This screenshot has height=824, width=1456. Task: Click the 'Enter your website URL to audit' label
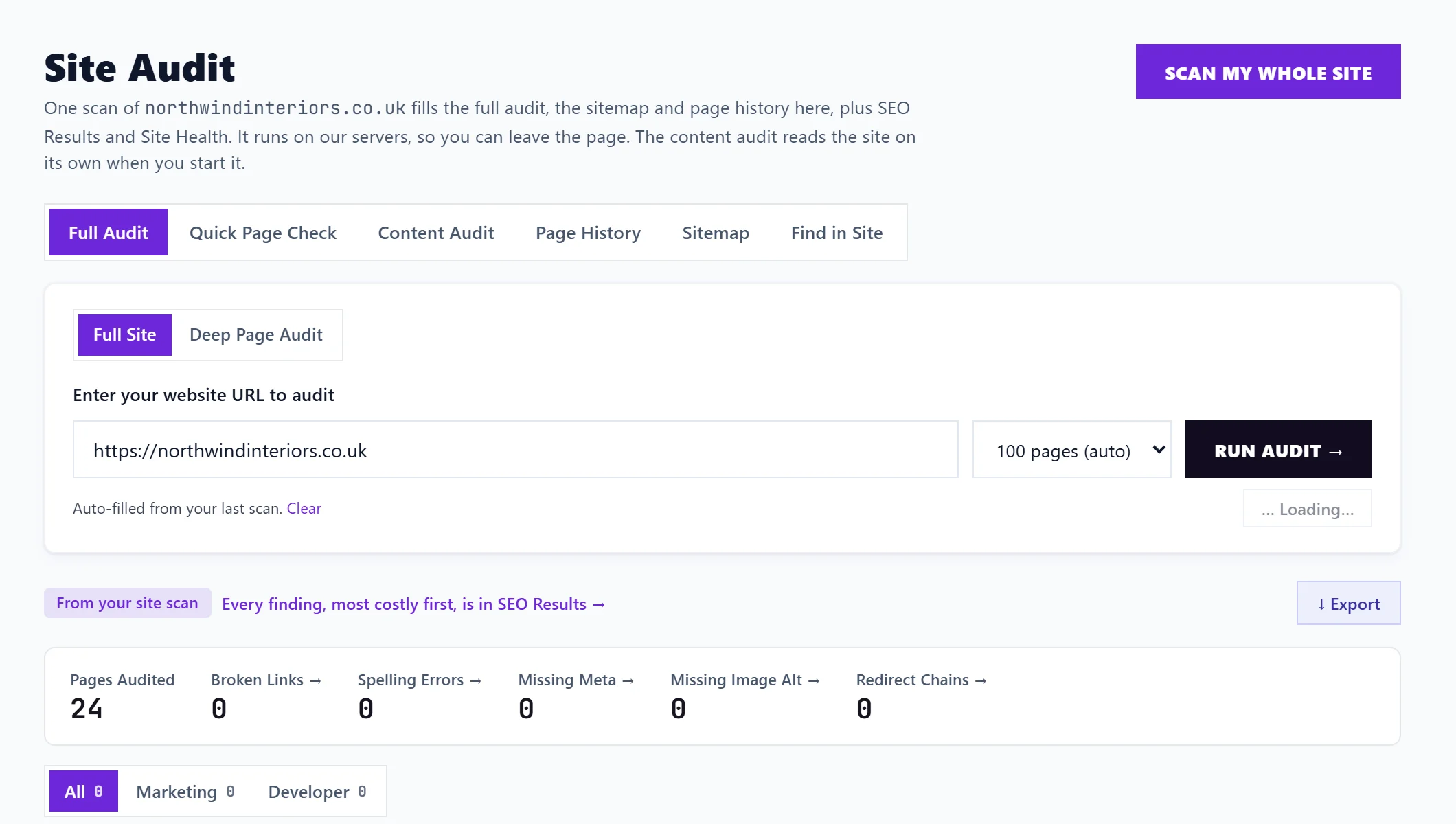point(203,395)
